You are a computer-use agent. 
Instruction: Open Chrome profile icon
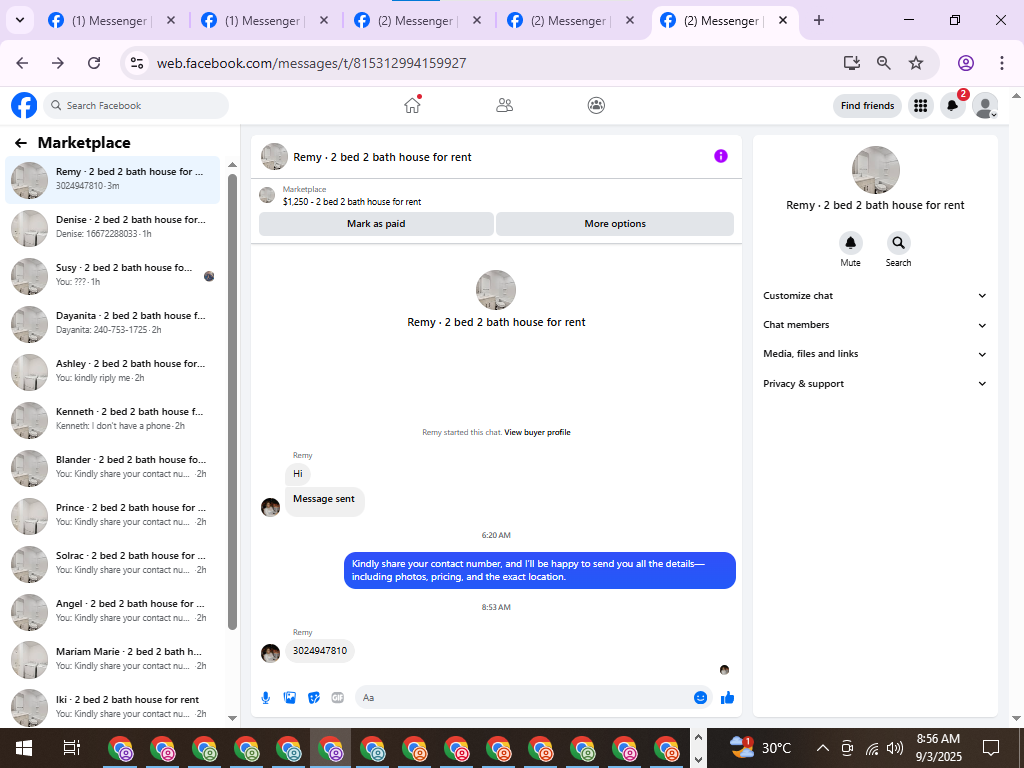[x=966, y=63]
